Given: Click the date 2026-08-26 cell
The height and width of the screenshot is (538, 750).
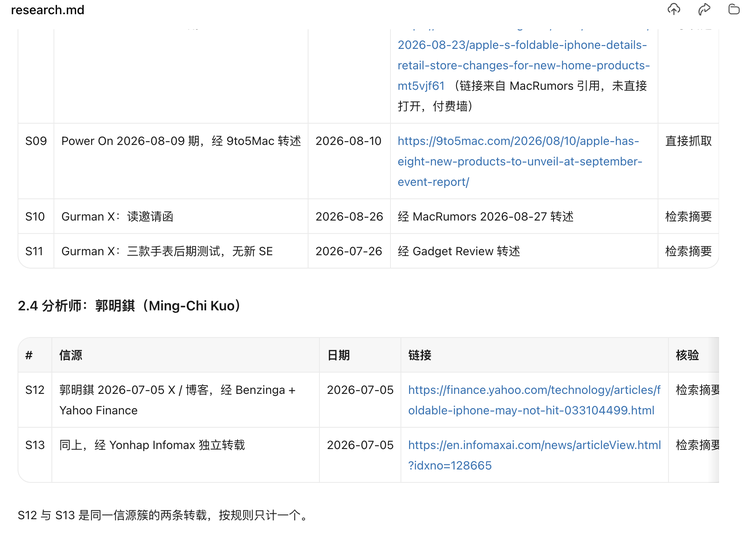Looking at the screenshot, I should (x=349, y=217).
